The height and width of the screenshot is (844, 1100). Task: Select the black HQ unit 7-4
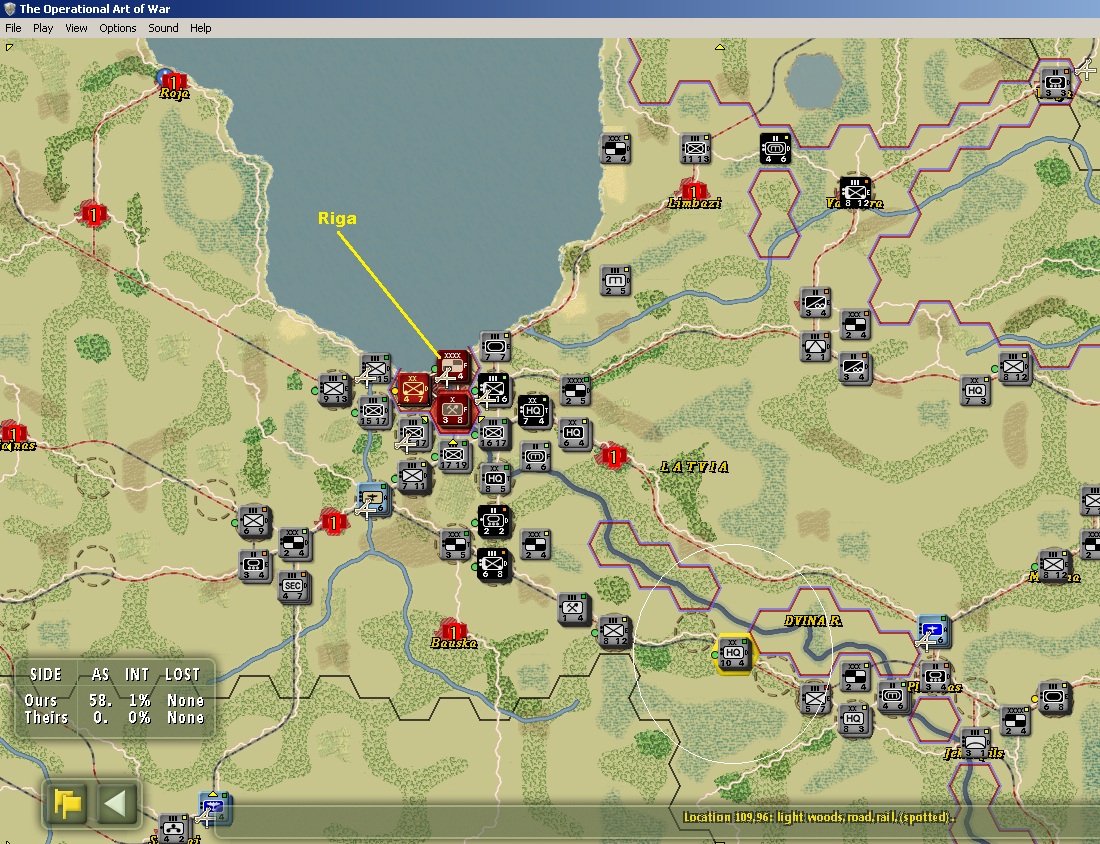(x=533, y=411)
